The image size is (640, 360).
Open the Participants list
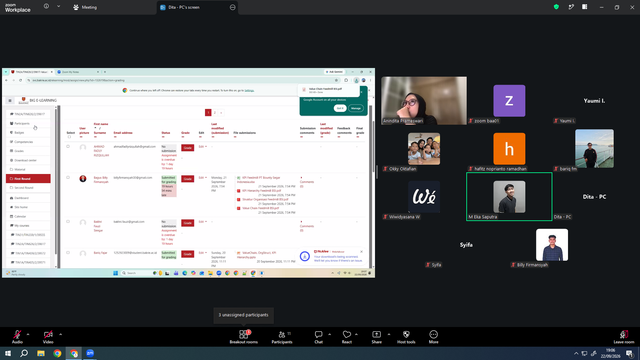(x=282, y=337)
